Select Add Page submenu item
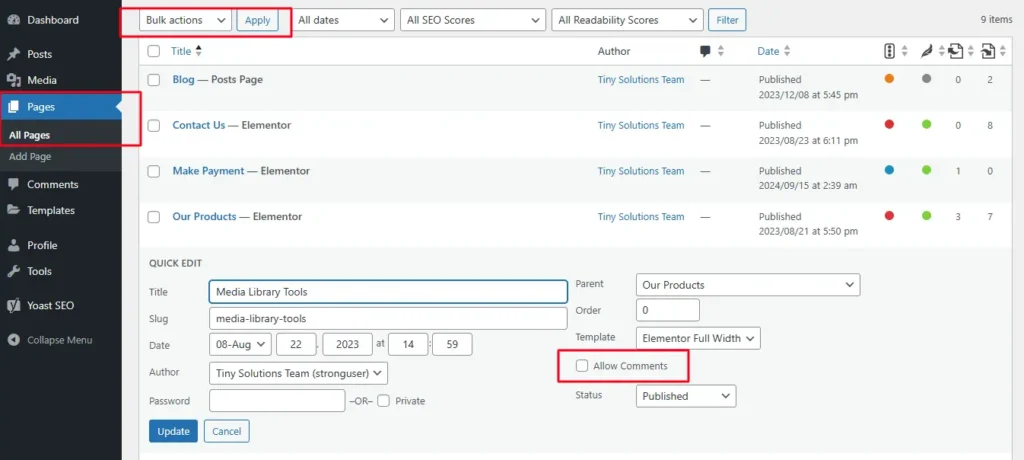The image size is (1024, 460). point(30,157)
